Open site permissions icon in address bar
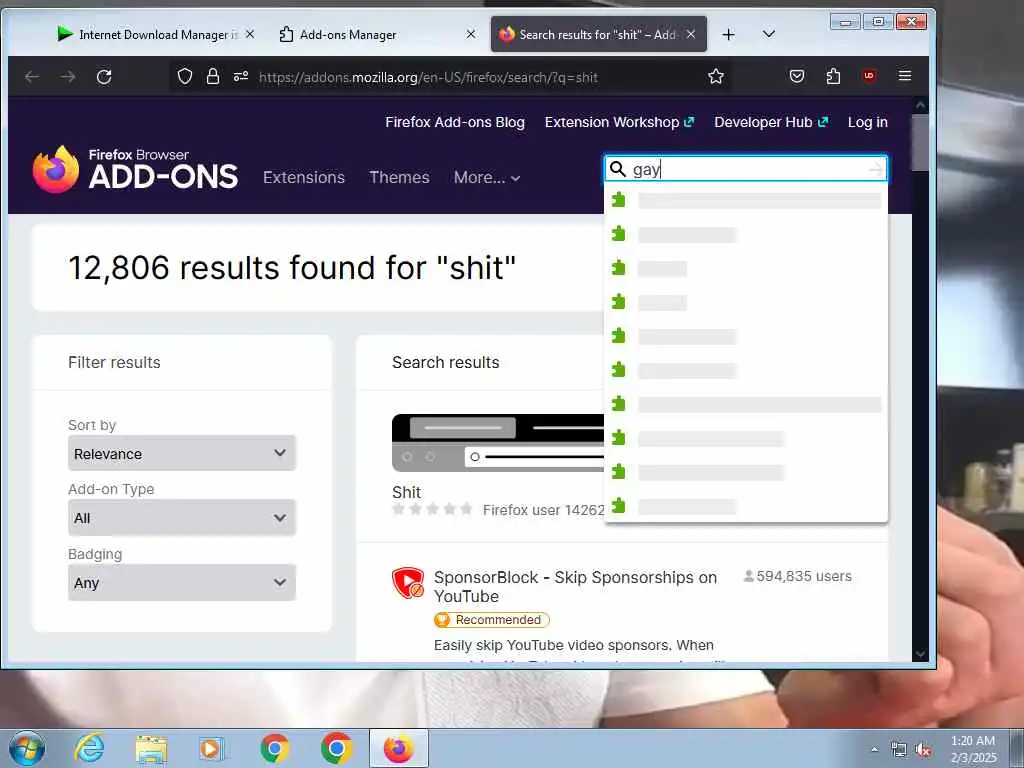The image size is (1024, 768). (x=241, y=76)
